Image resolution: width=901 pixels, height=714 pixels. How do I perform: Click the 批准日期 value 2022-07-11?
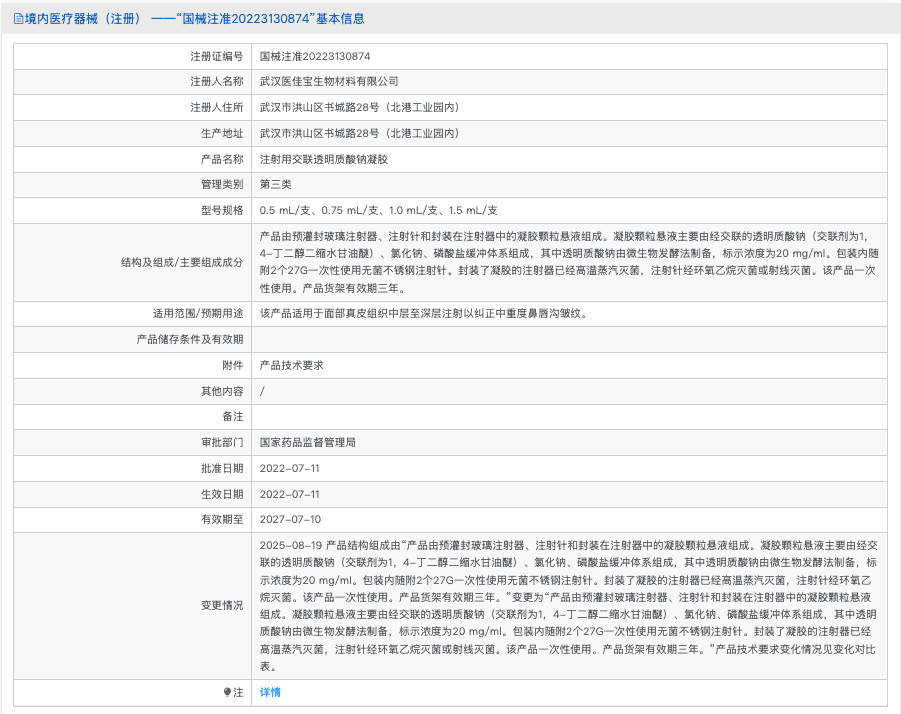tap(289, 468)
